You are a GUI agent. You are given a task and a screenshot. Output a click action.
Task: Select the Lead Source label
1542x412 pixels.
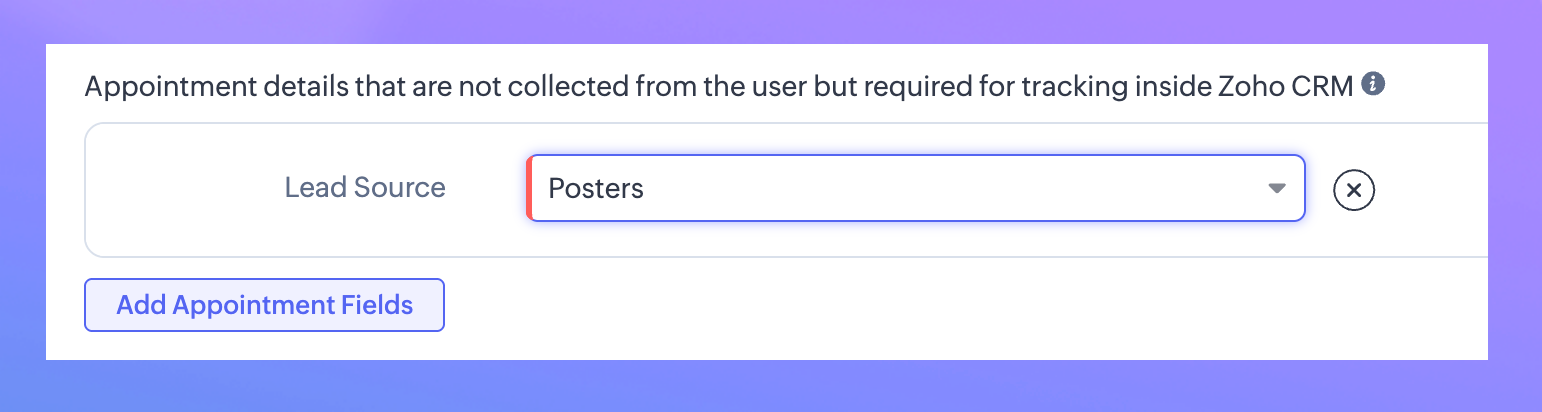[x=365, y=188]
